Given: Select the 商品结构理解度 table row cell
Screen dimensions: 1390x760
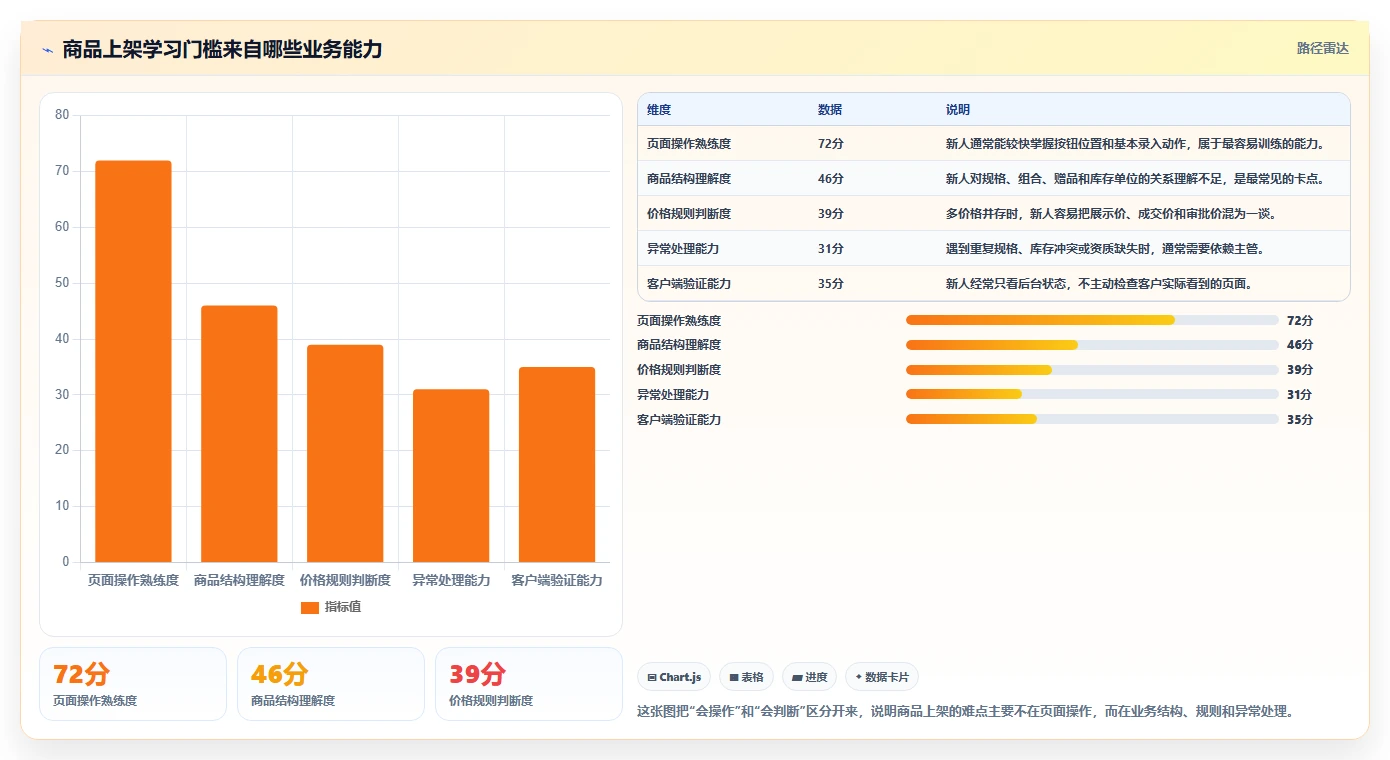Looking at the screenshot, I should pos(689,179).
